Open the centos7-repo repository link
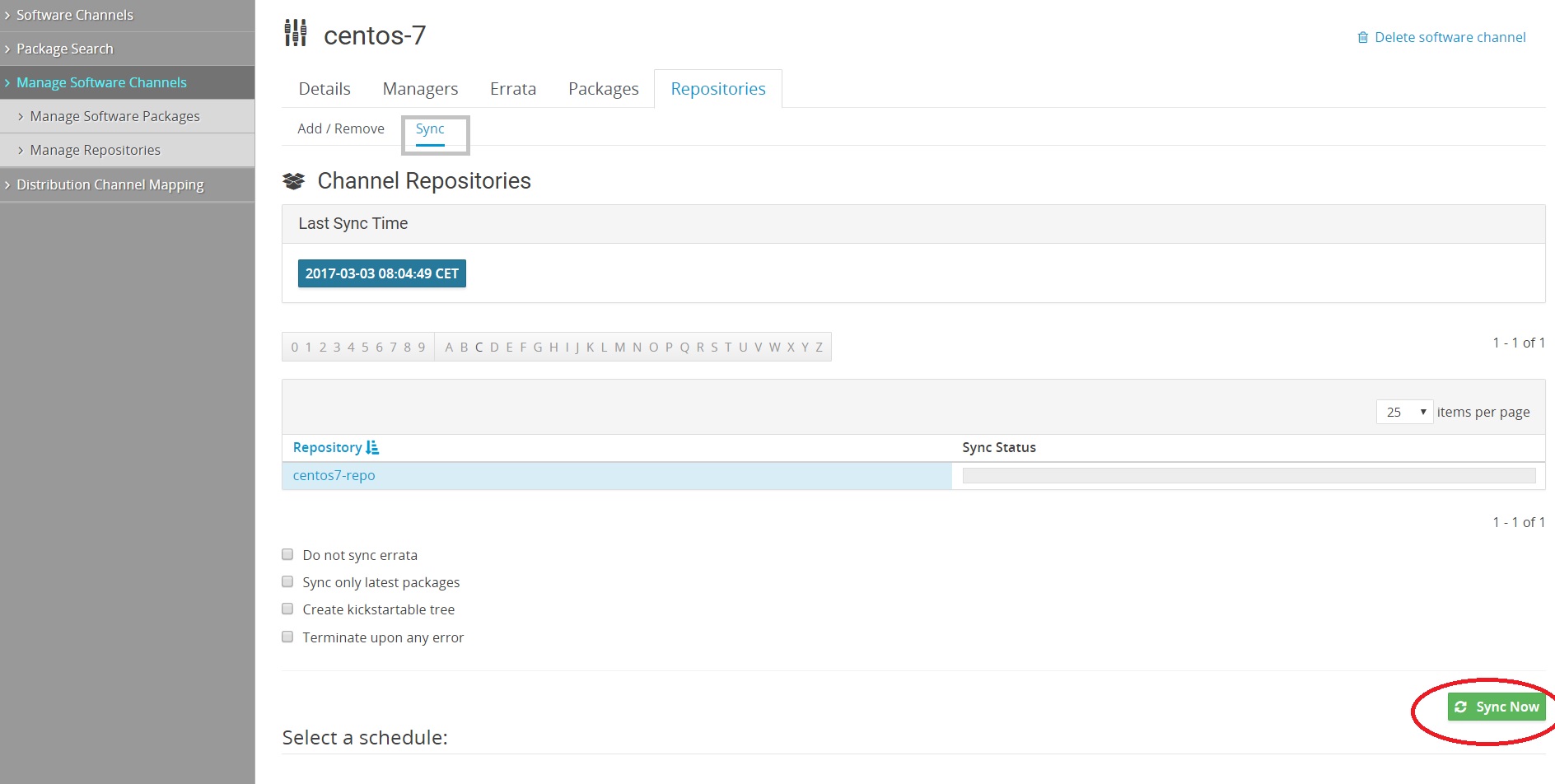 click(334, 475)
